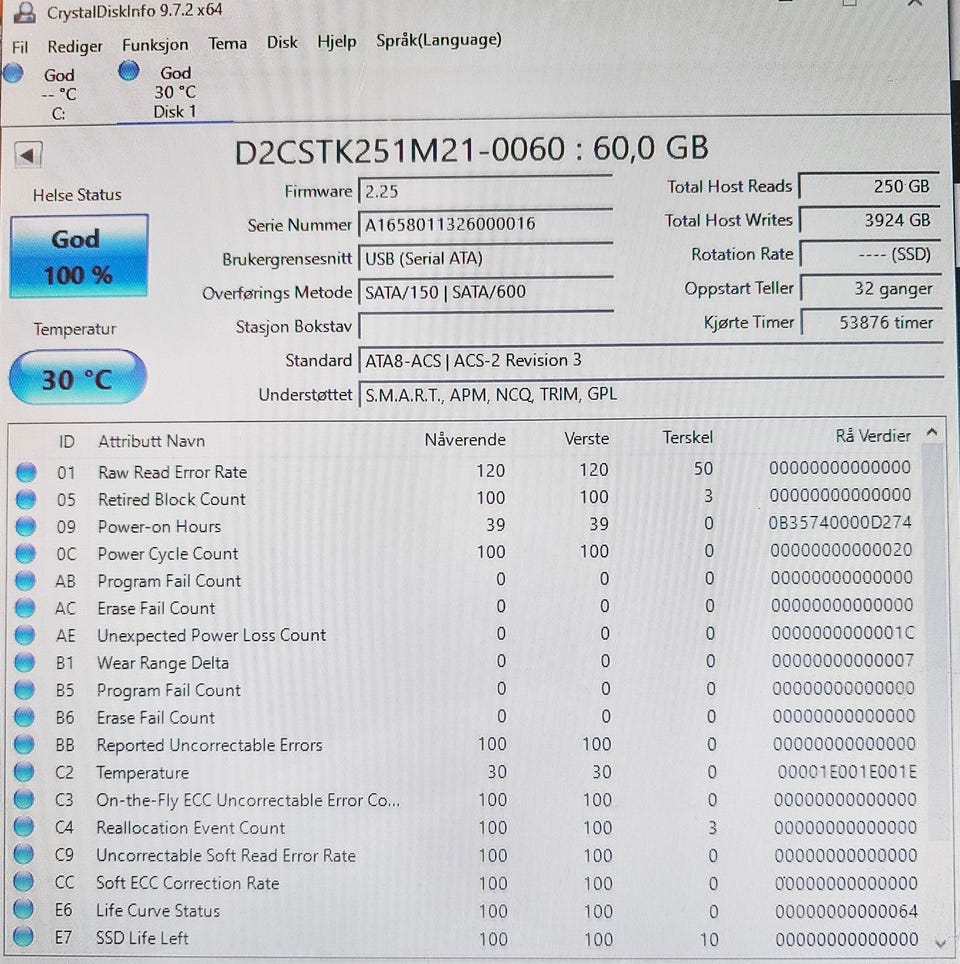Click status orb for Power Cycle Count

point(25,553)
